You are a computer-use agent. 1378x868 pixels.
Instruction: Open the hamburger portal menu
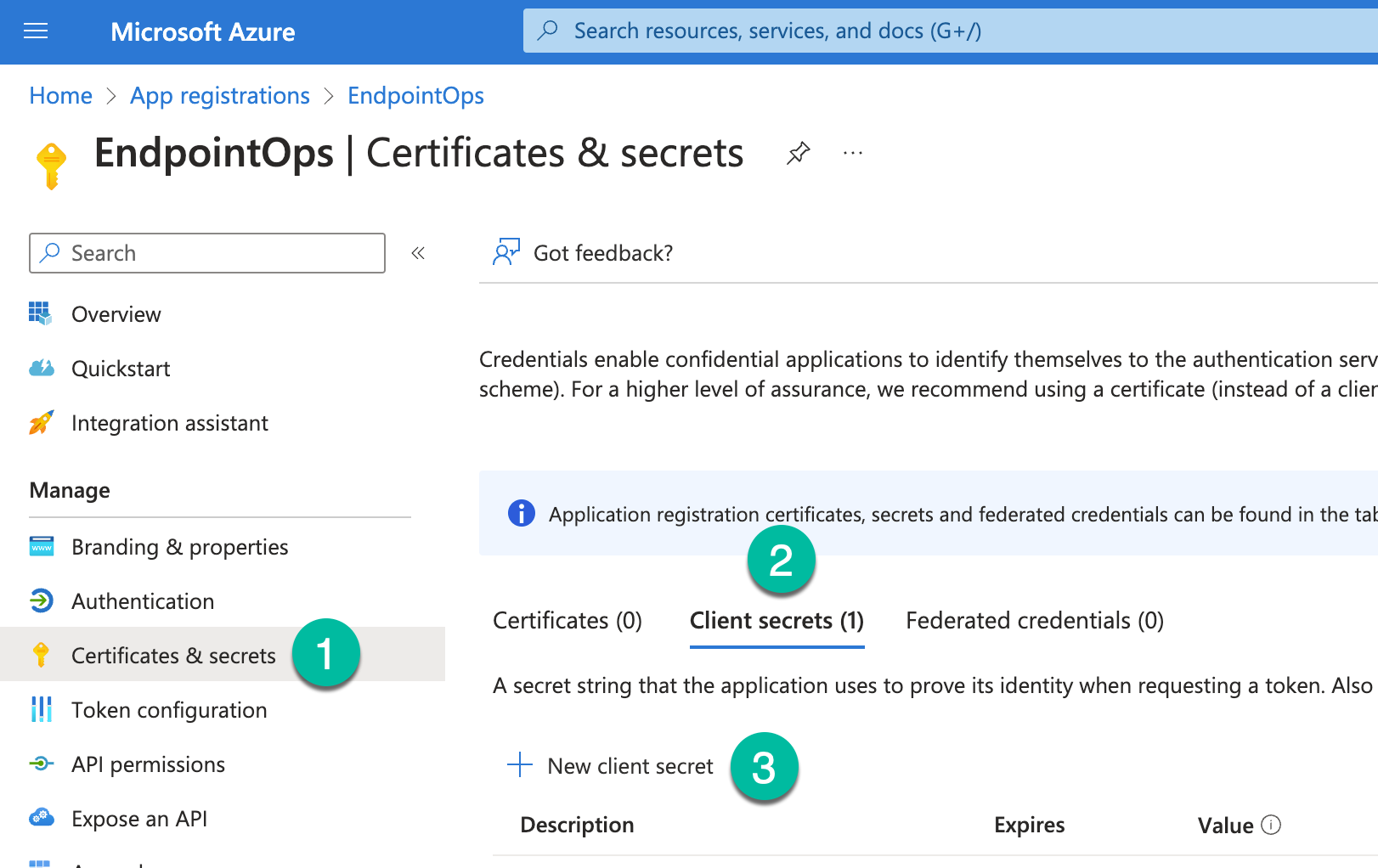[x=36, y=31]
